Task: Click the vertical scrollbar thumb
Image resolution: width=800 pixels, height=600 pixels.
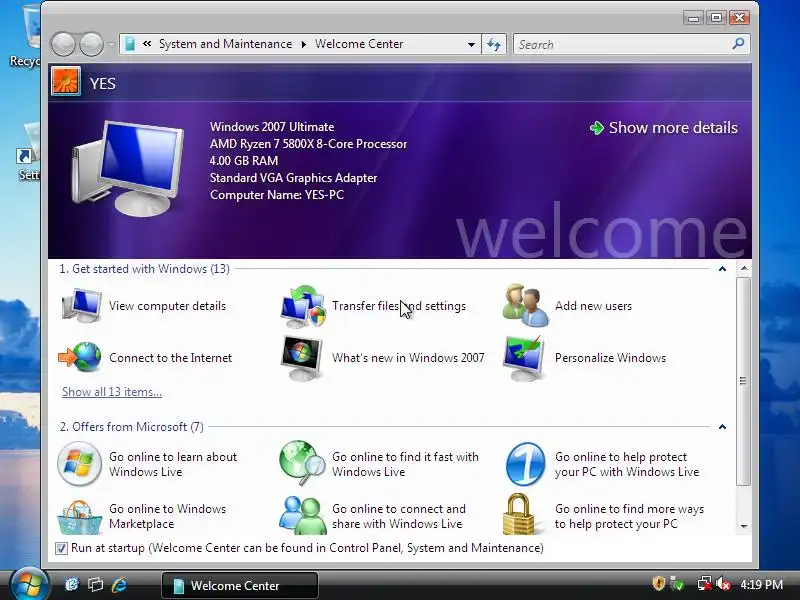Action: pos(743,381)
